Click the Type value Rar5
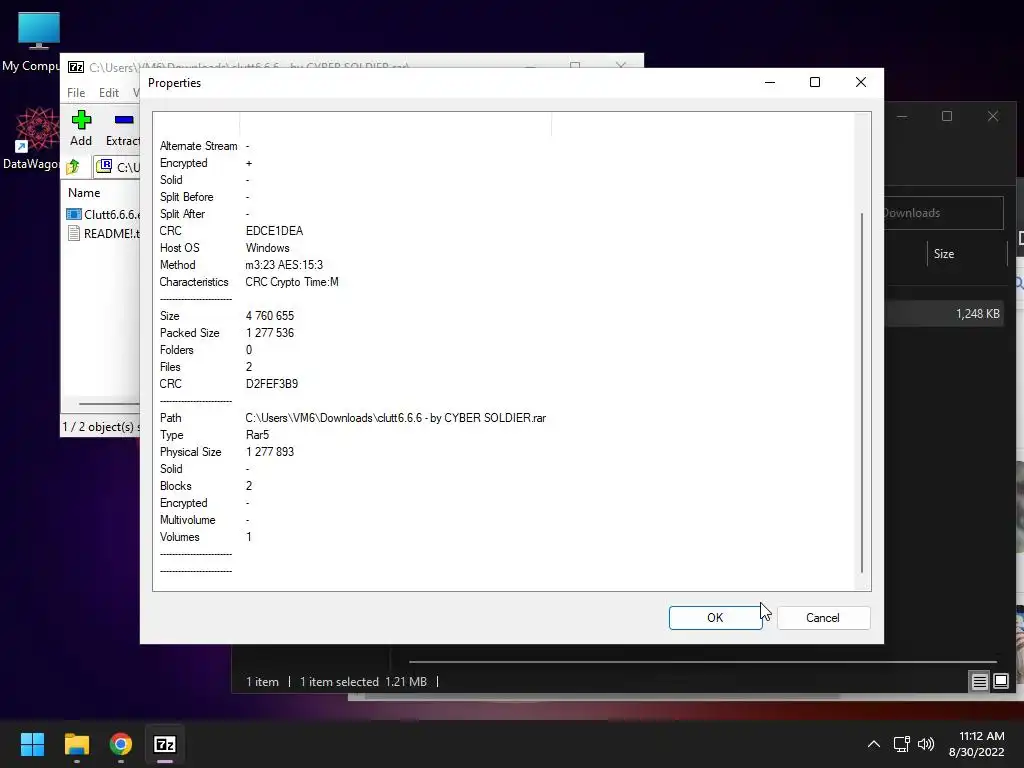Screen dimensions: 1024x768 click(257, 435)
